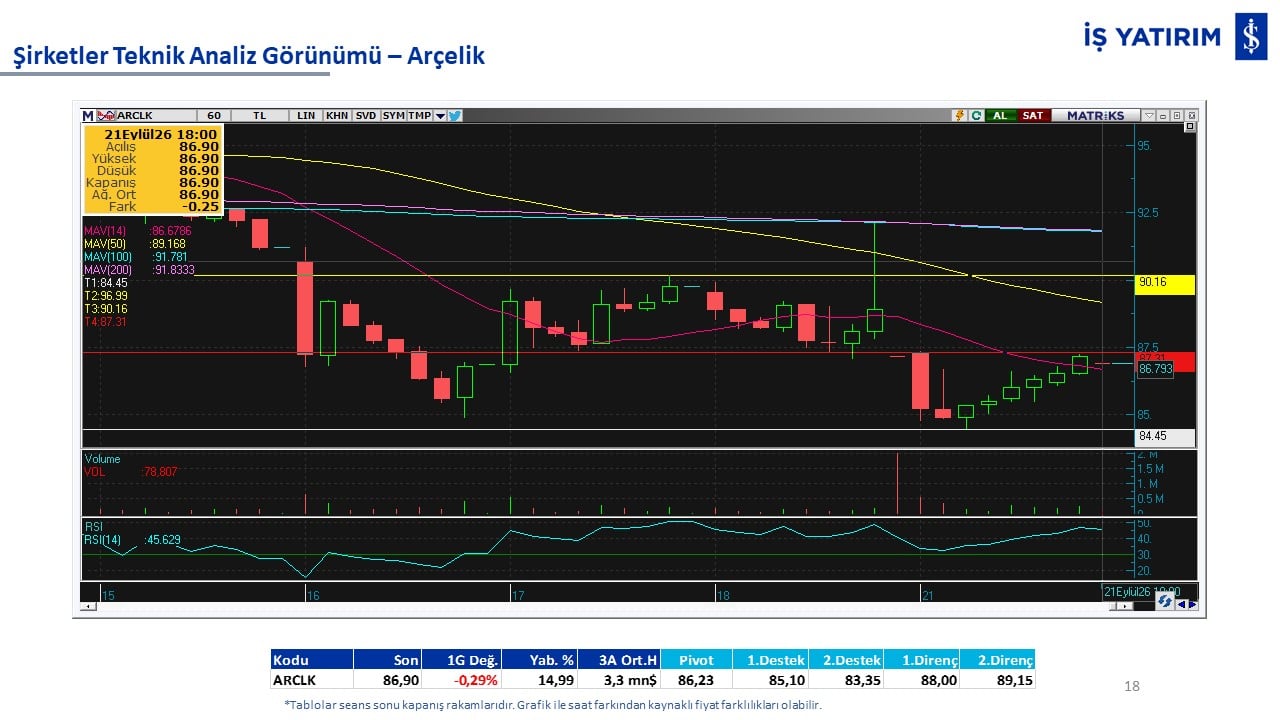
Task: Open the triangle dropdown beside MATRIKS logo
Action: [x=1149, y=115]
